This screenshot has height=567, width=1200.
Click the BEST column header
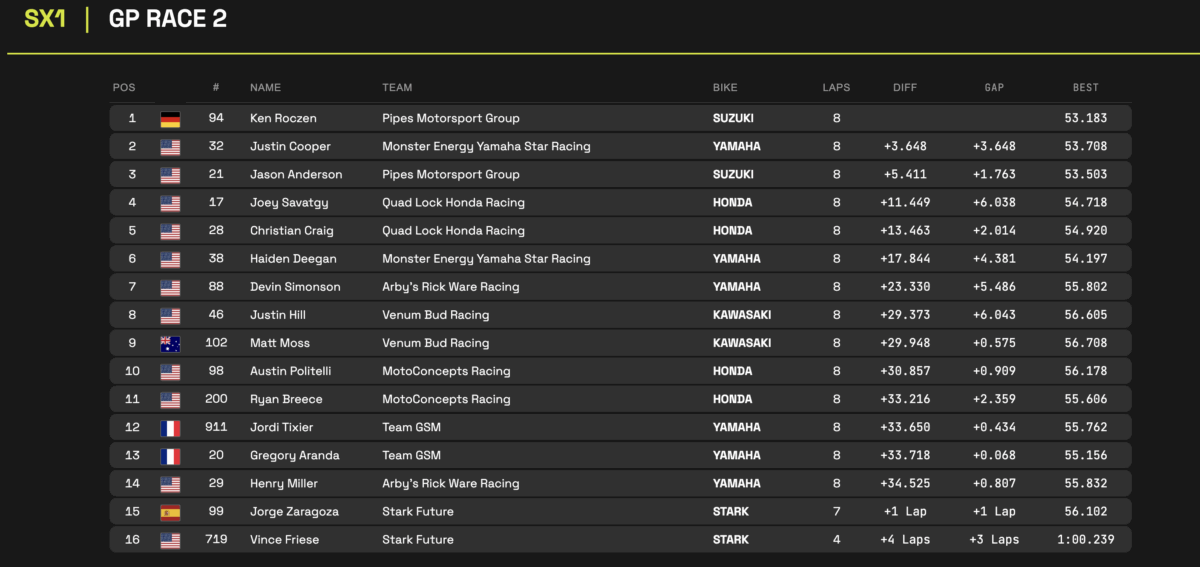(1085, 88)
